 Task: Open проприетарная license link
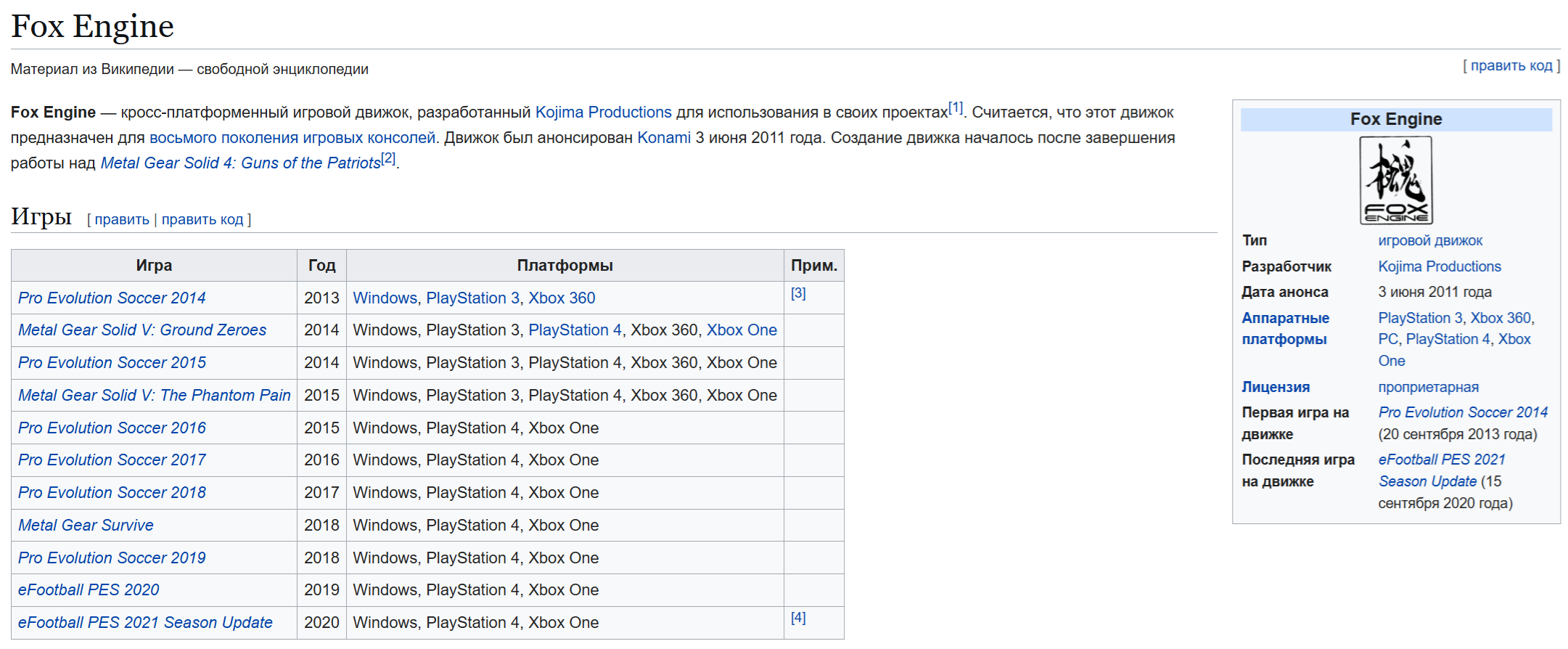tap(1428, 388)
